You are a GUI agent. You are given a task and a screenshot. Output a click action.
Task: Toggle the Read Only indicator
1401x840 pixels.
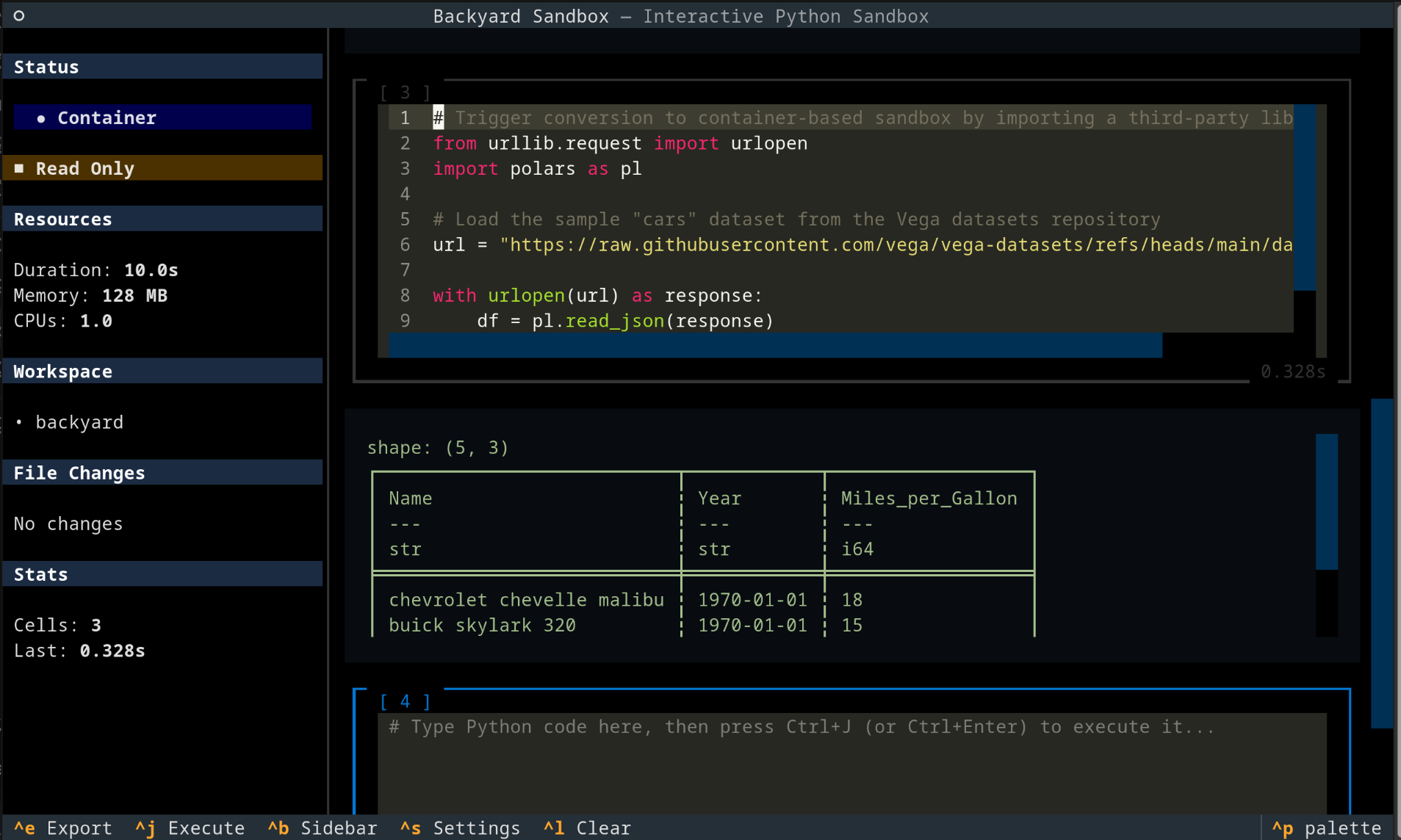pos(162,168)
